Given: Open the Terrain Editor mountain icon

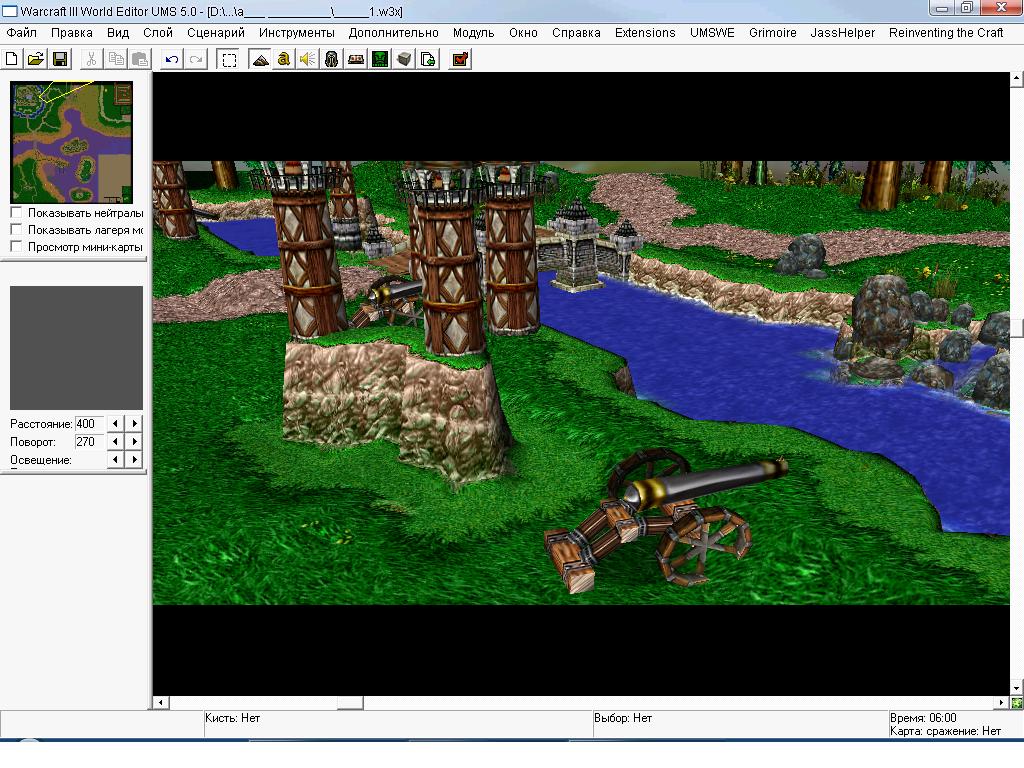Looking at the screenshot, I should pos(260,59).
